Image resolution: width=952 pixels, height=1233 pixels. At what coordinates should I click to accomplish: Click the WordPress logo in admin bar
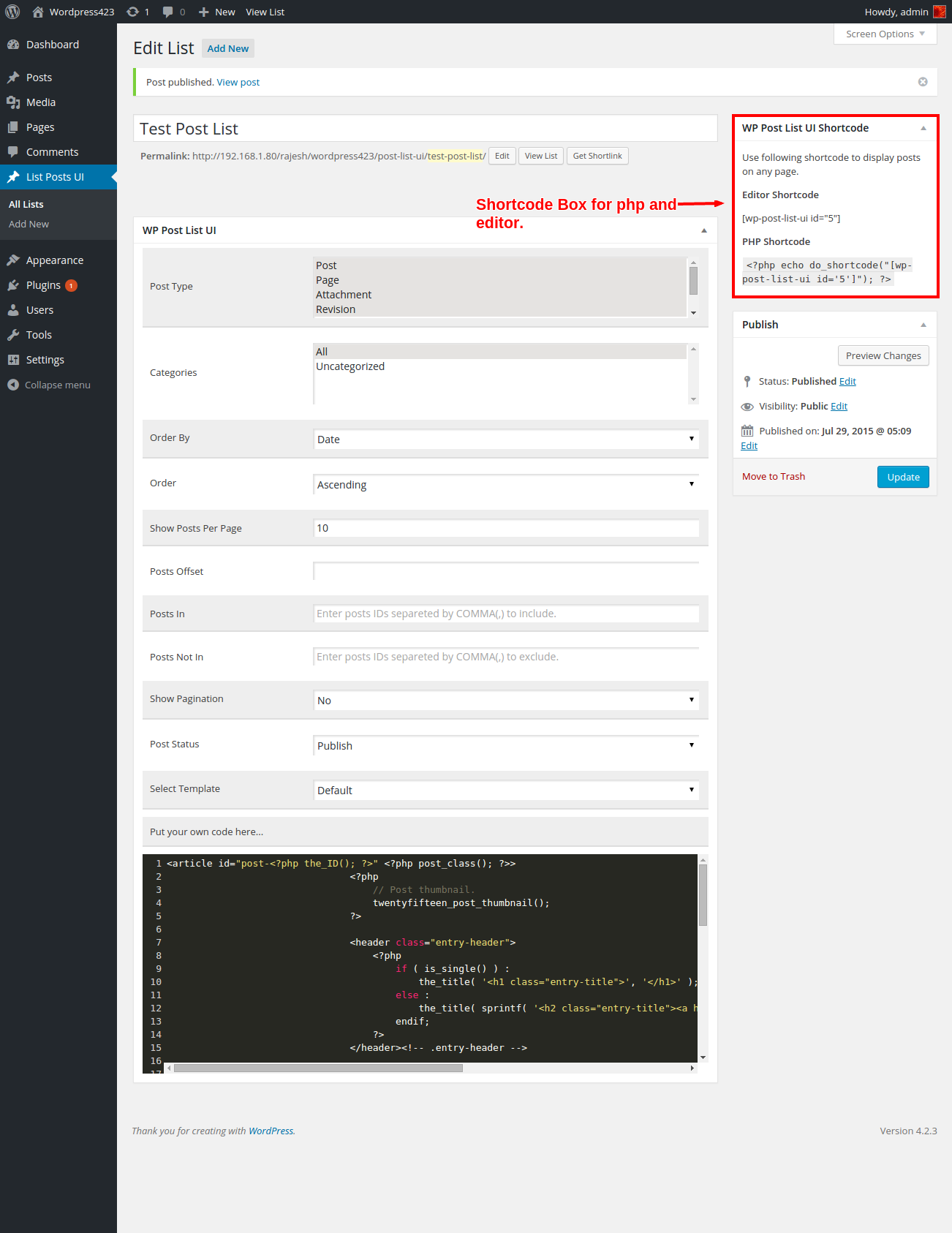tap(12, 12)
